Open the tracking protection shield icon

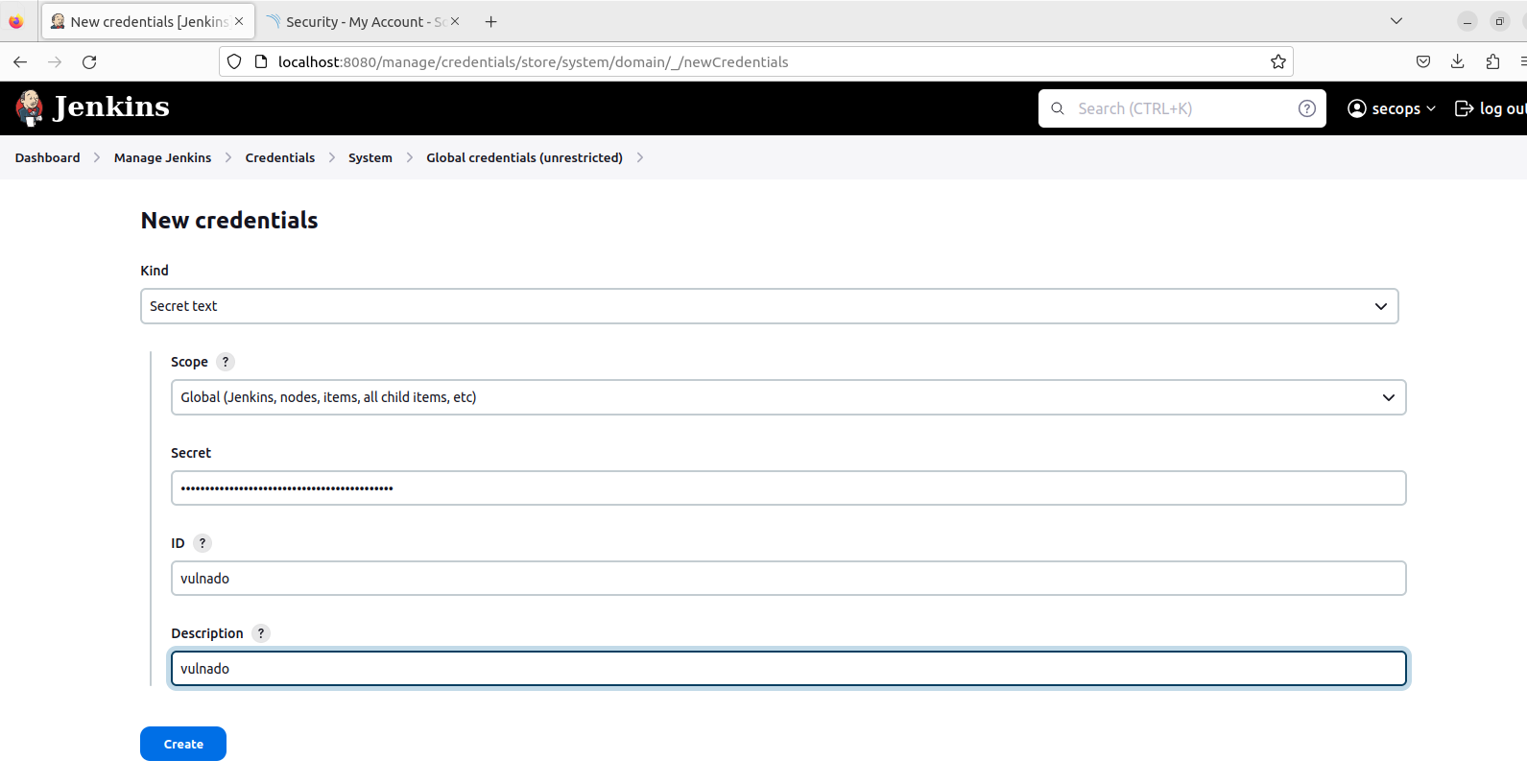click(x=234, y=62)
